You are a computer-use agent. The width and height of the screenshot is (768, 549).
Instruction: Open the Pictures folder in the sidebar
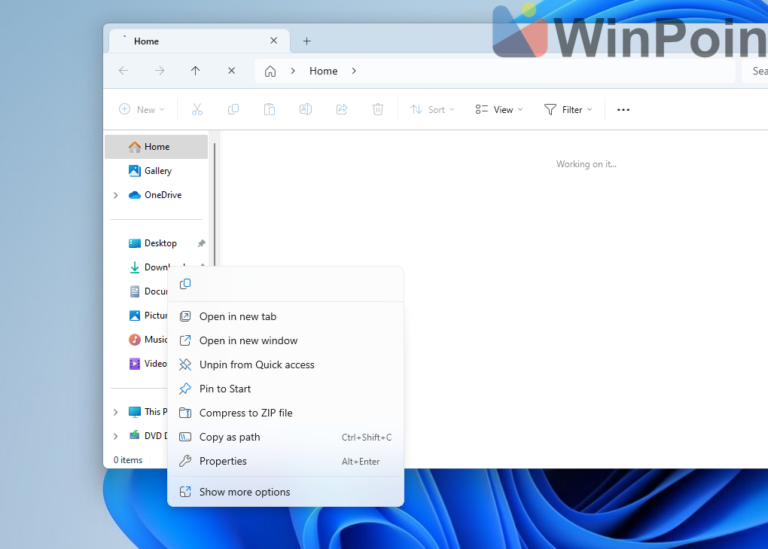click(x=147, y=315)
